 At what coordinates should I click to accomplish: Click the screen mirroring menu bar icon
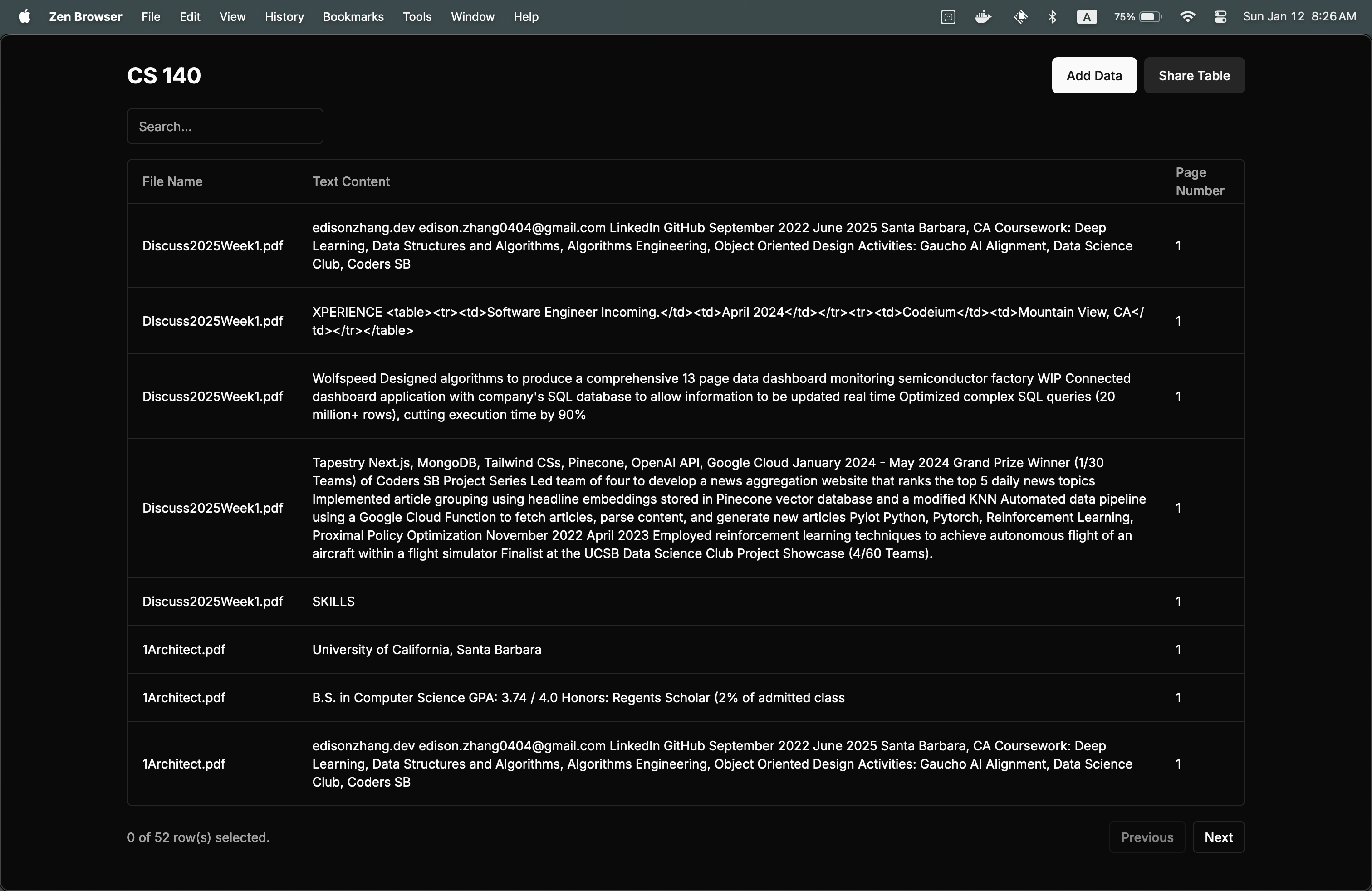[948, 17]
